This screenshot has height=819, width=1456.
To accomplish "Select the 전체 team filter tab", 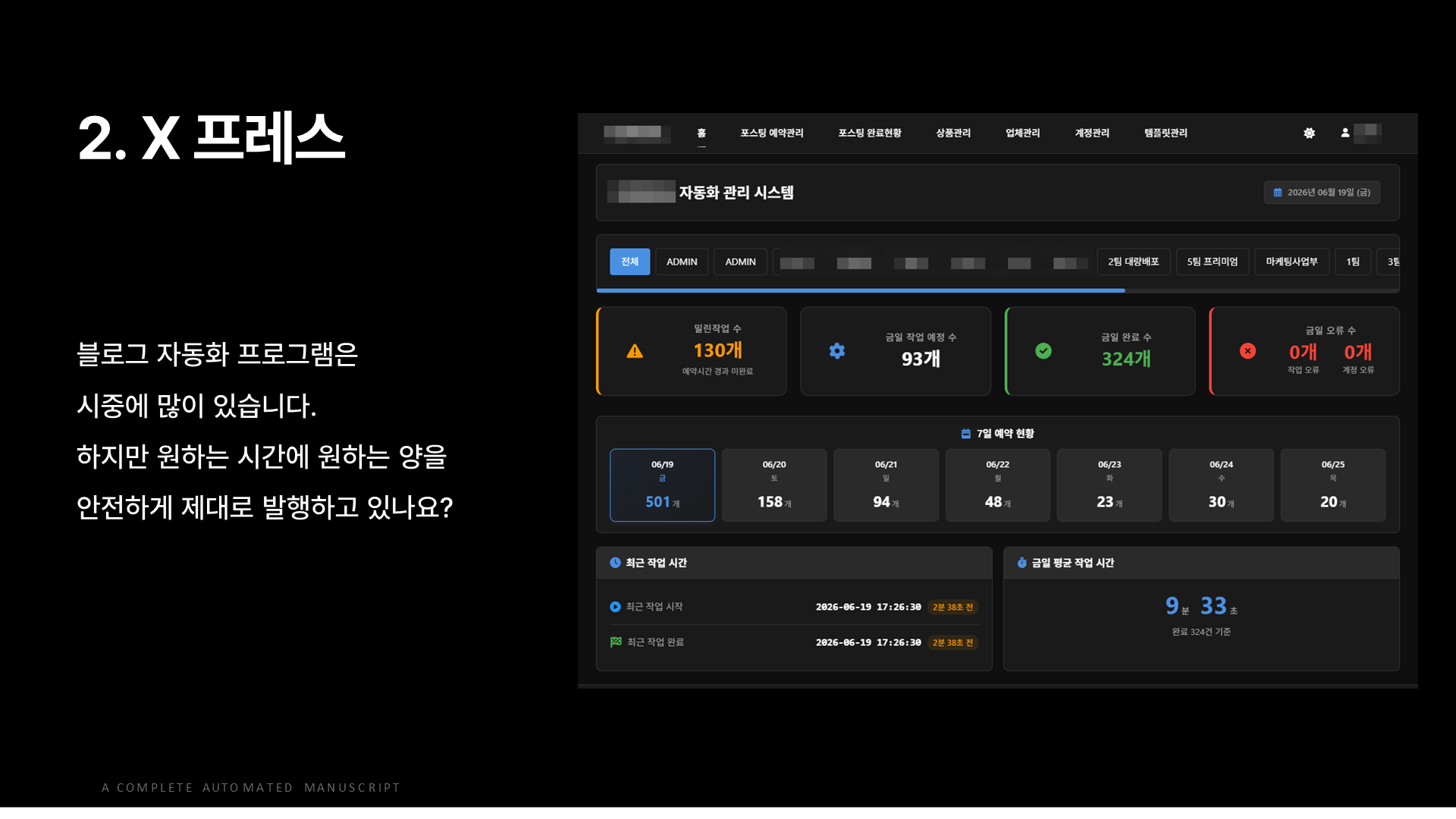I will (x=629, y=262).
